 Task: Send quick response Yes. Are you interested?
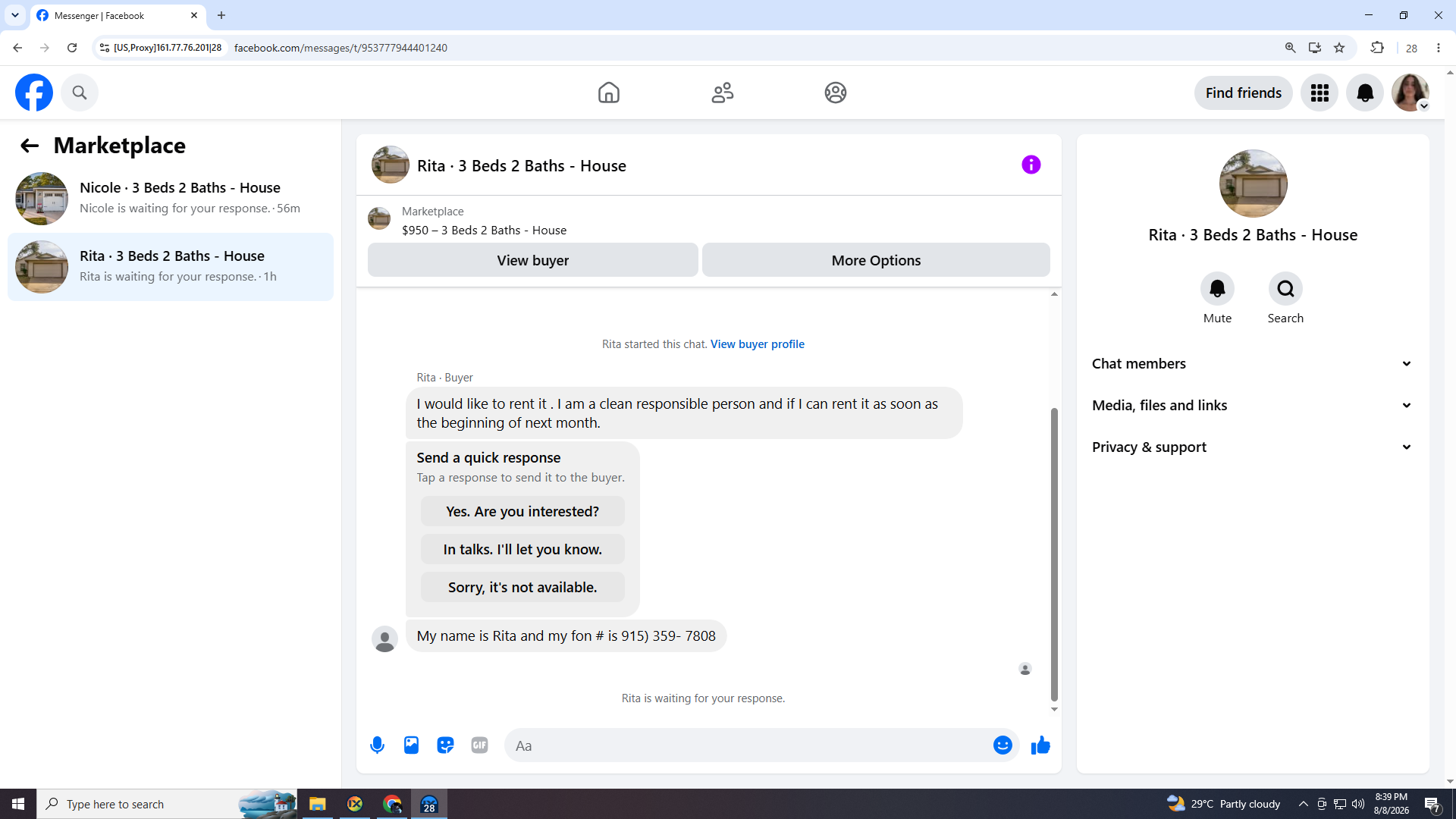click(522, 512)
